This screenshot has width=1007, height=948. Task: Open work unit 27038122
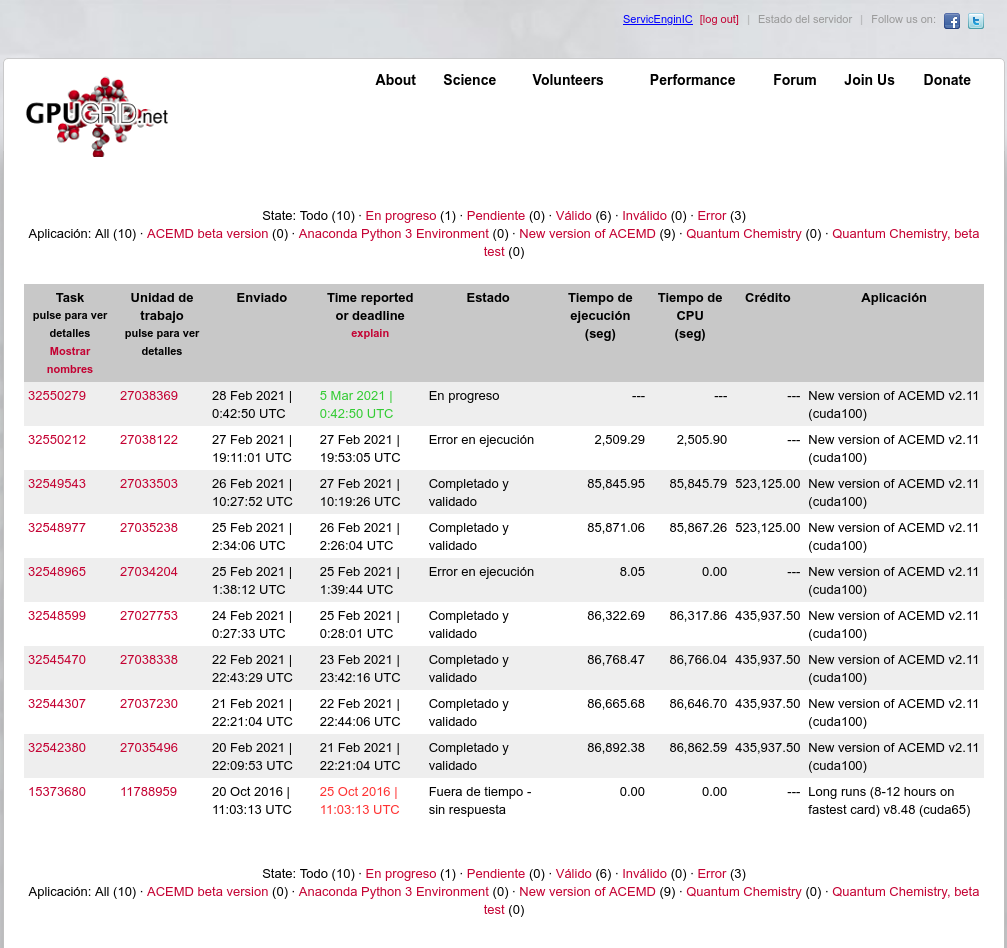pos(149,439)
